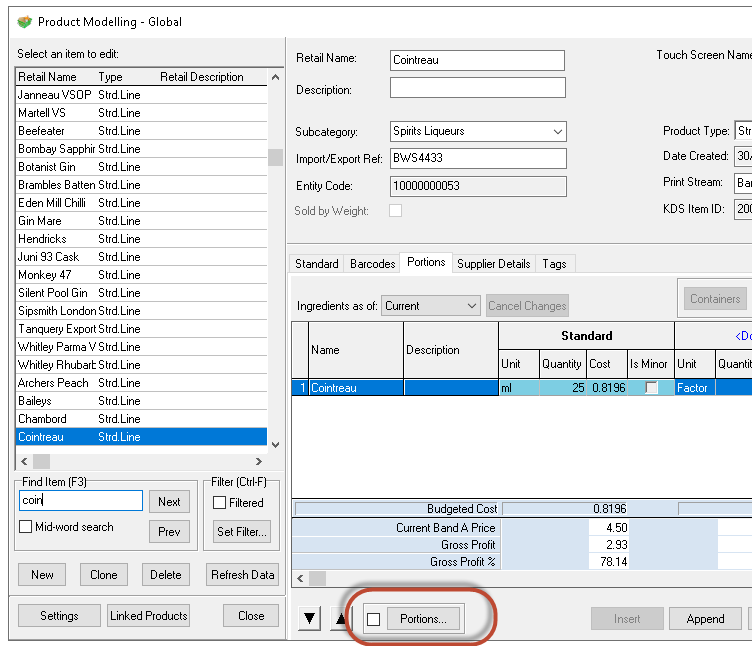Click in the Retail Name field

(477, 60)
